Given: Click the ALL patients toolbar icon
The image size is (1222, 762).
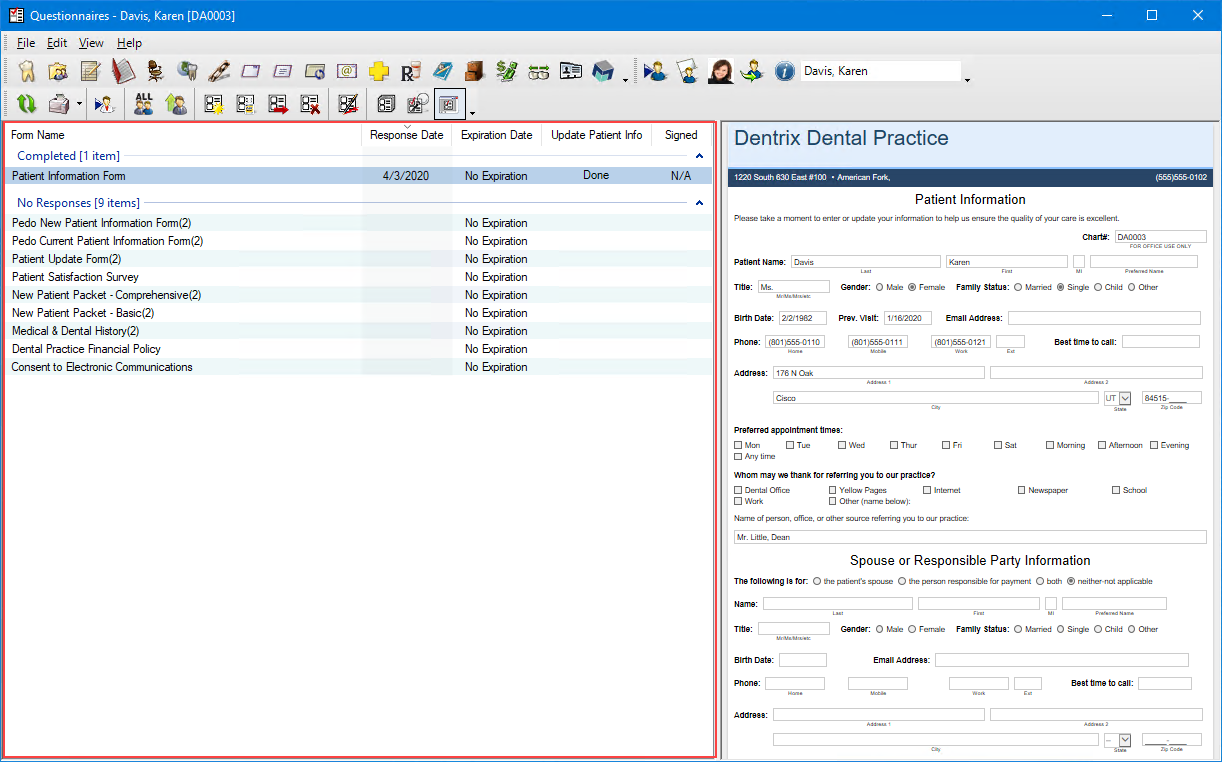Looking at the screenshot, I should point(143,103).
